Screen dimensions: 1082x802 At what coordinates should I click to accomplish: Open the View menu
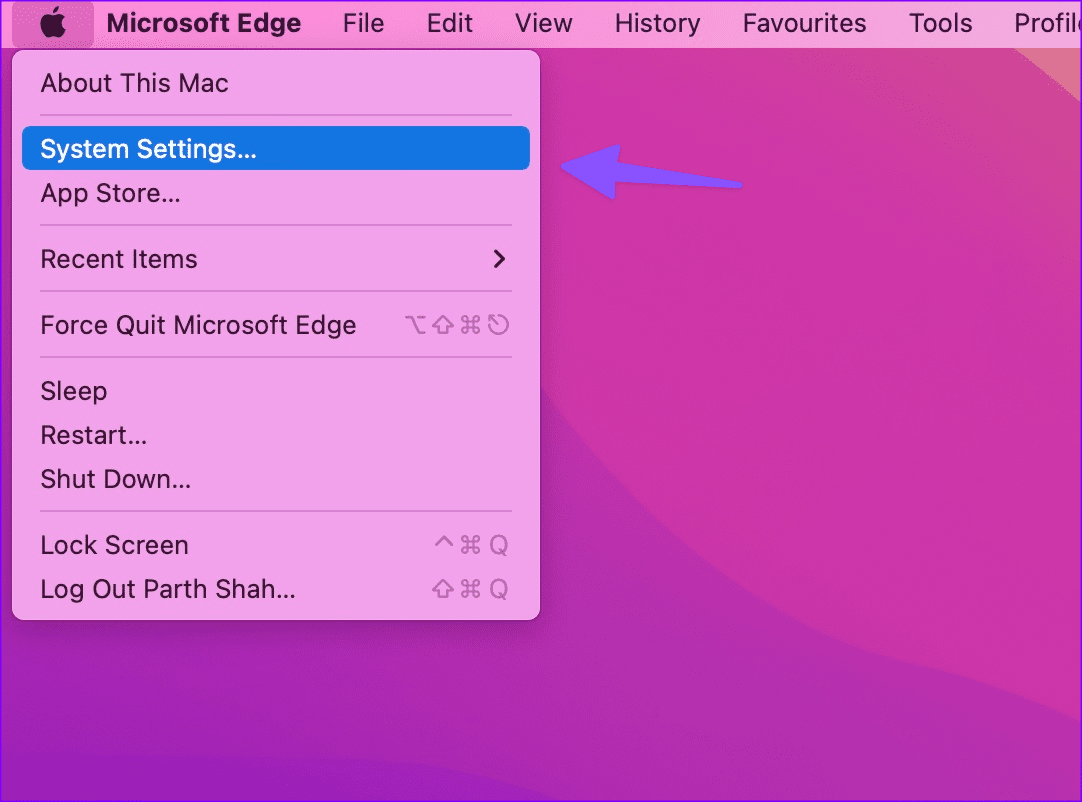543,23
